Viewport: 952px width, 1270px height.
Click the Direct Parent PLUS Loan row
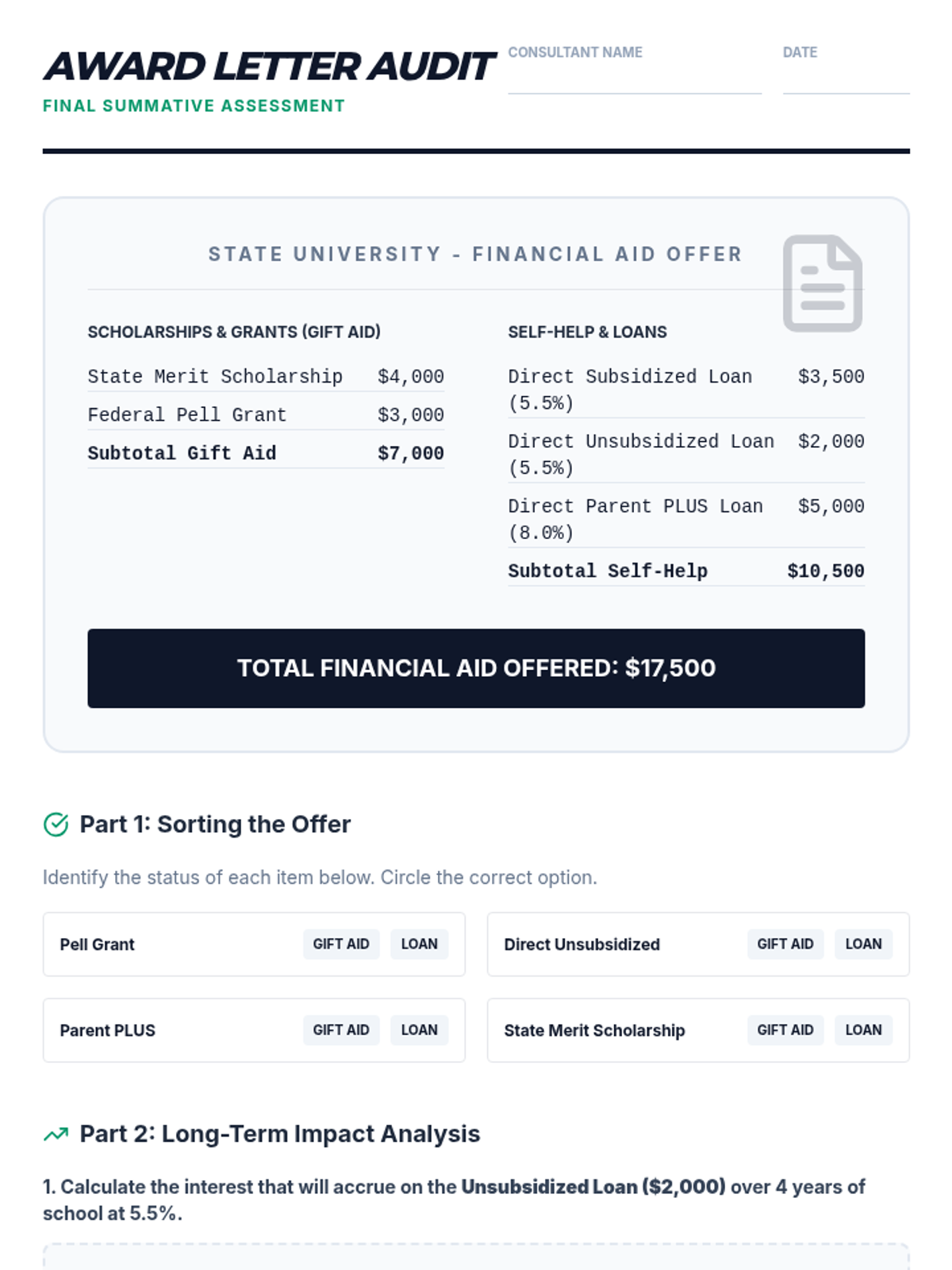tap(685, 518)
